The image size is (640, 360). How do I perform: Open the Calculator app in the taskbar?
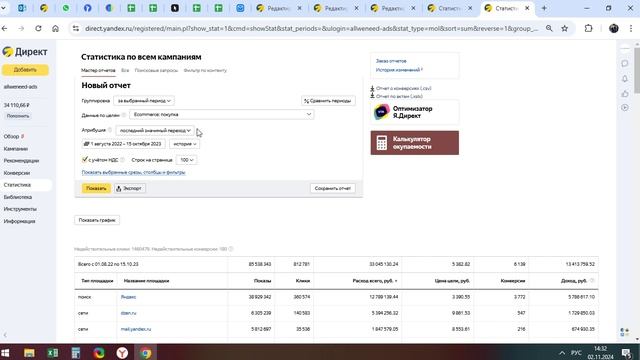tap(76, 353)
